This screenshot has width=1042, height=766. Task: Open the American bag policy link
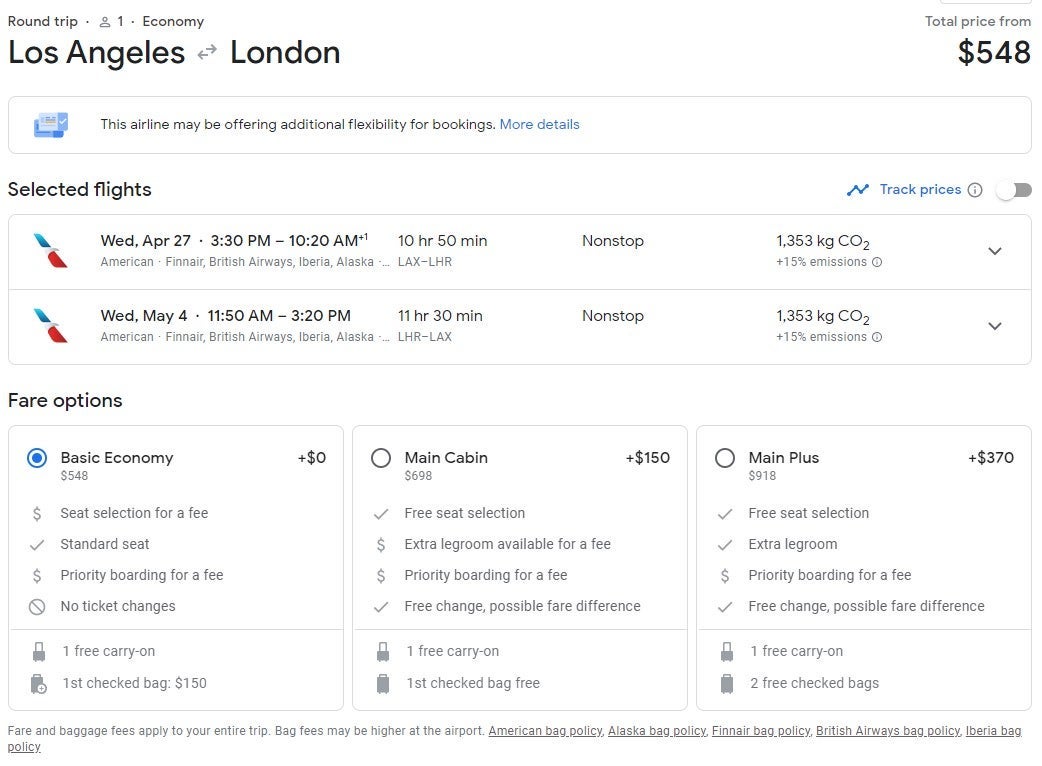[x=545, y=731]
